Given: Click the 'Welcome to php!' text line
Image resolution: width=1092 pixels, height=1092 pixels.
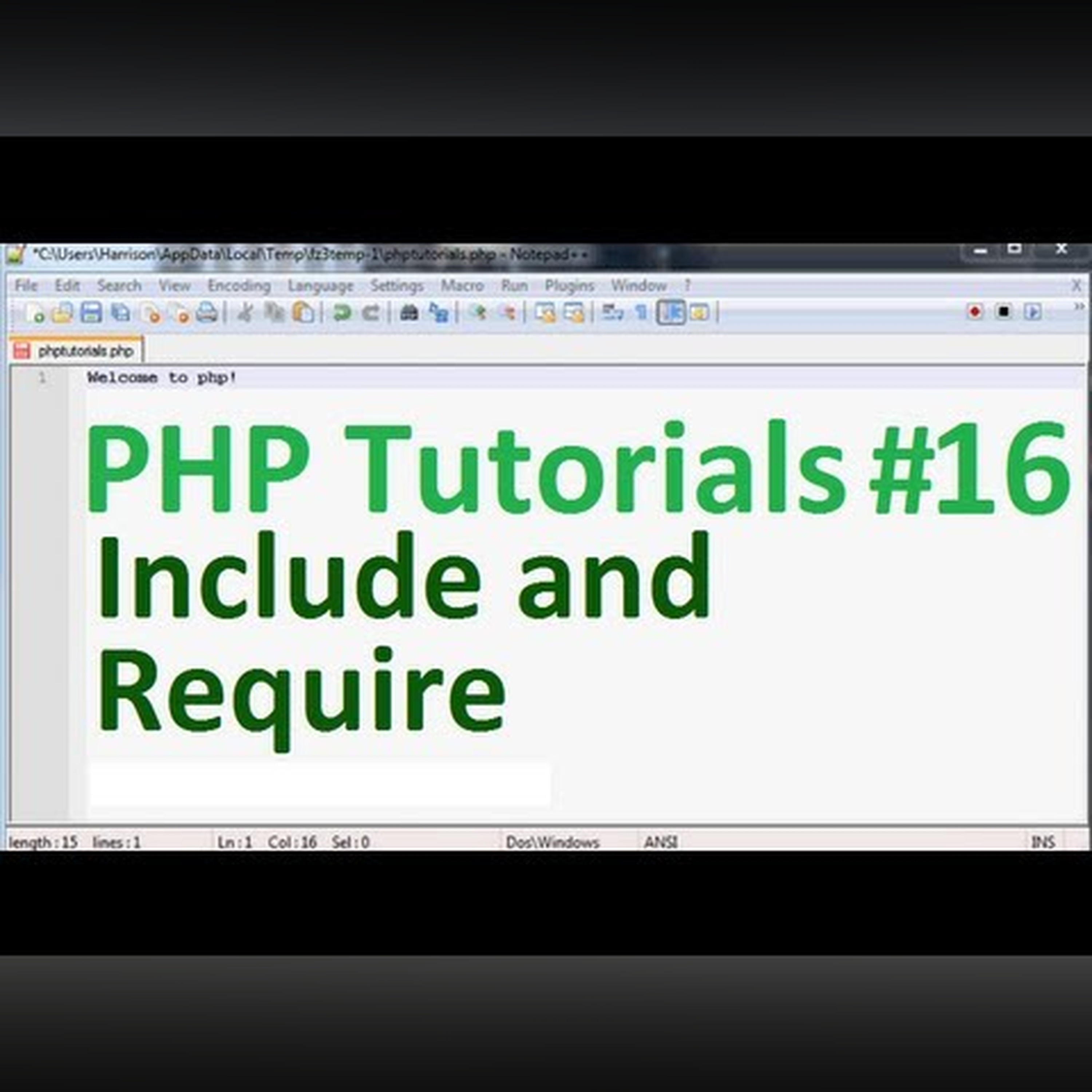Looking at the screenshot, I should click(x=162, y=377).
